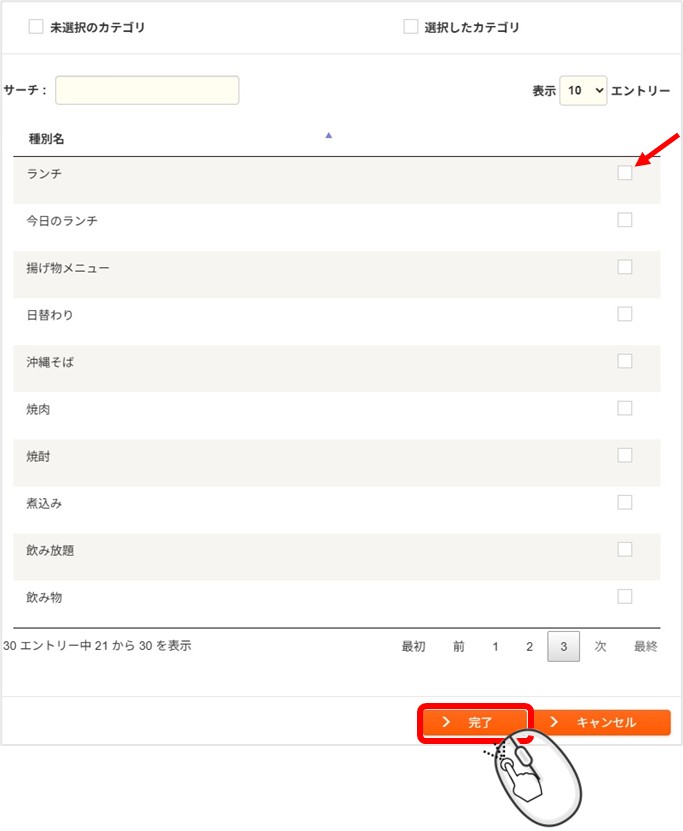Check the 沖縄そば category checkbox
683x831 pixels.
[x=625, y=361]
